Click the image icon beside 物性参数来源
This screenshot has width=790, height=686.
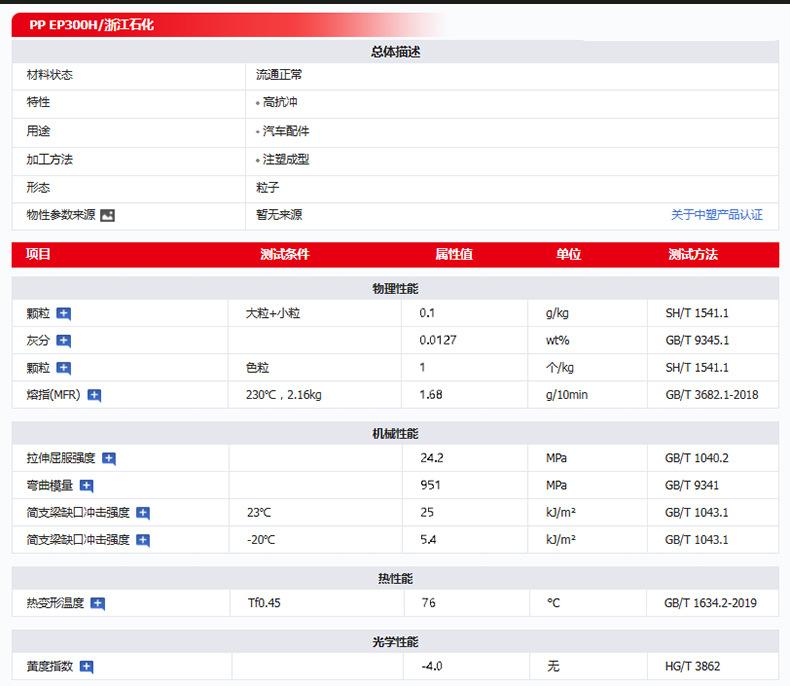107,216
